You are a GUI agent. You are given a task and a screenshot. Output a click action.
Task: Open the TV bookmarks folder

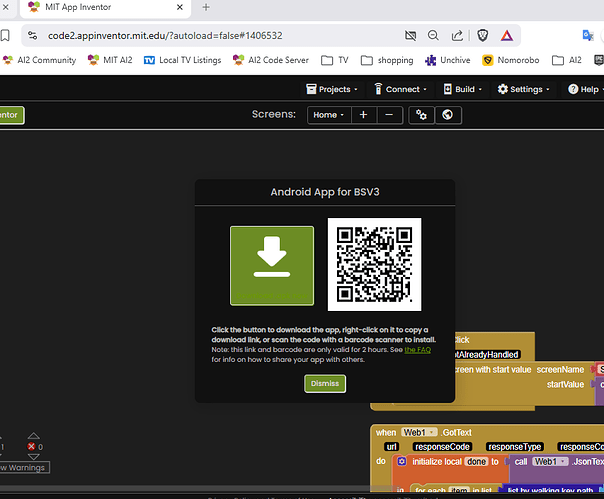click(335, 60)
